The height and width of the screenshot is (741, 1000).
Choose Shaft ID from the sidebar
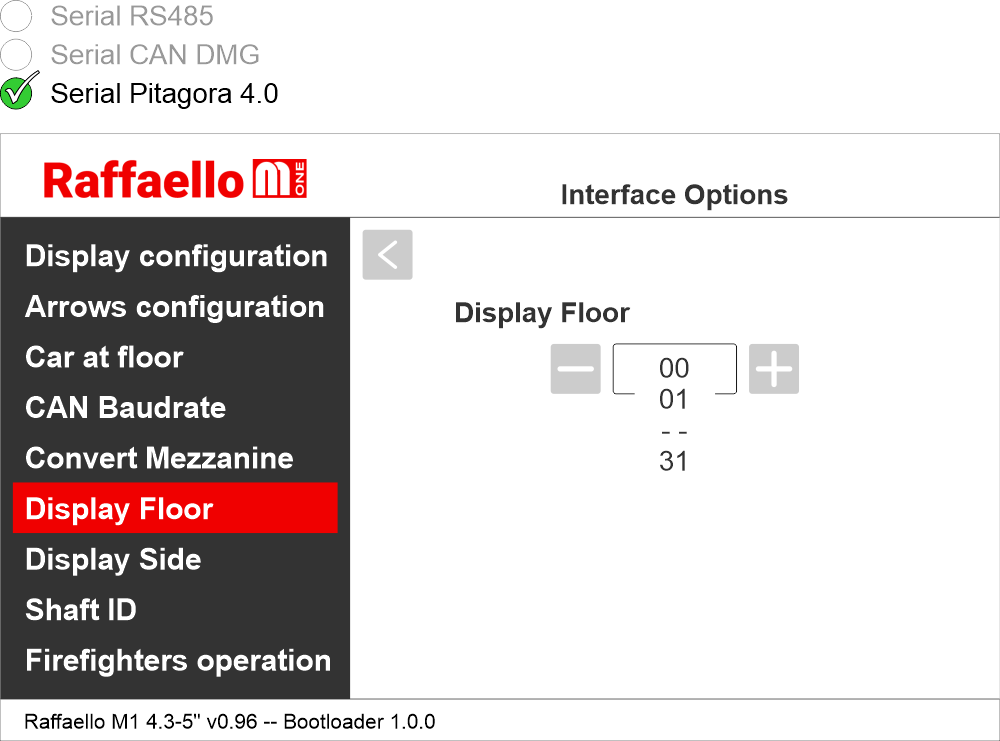coord(81,610)
